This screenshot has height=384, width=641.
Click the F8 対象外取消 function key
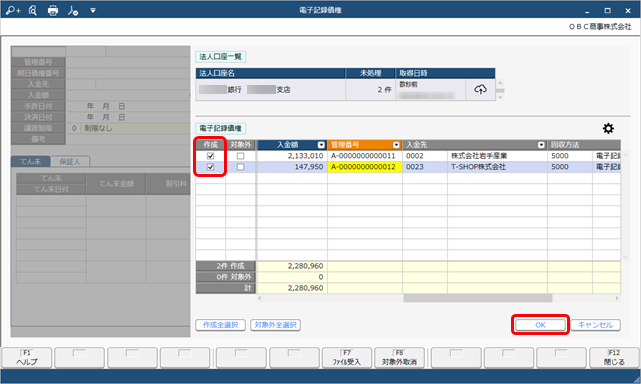click(x=399, y=358)
